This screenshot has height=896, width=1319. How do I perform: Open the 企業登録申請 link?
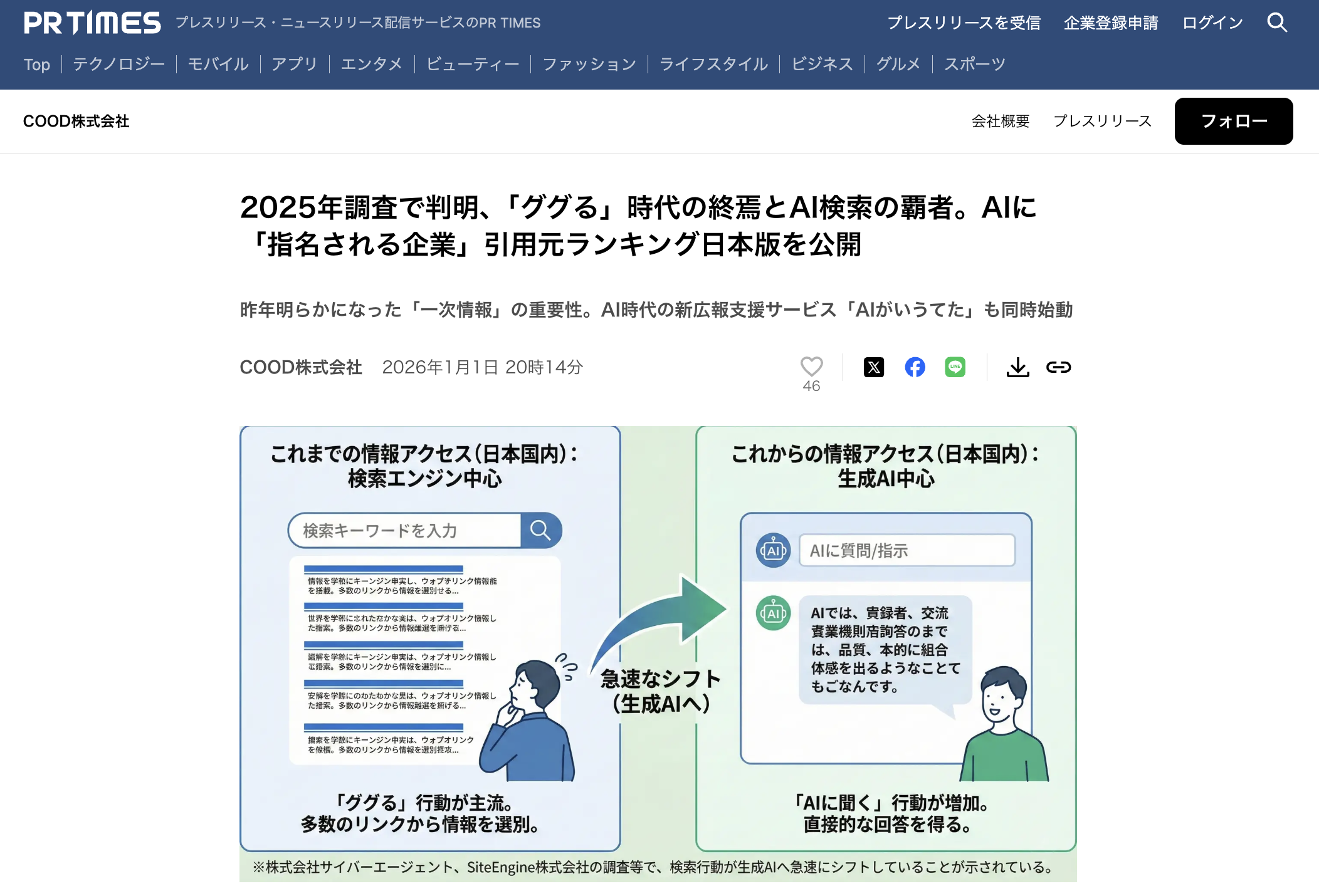pyautogui.click(x=1111, y=23)
